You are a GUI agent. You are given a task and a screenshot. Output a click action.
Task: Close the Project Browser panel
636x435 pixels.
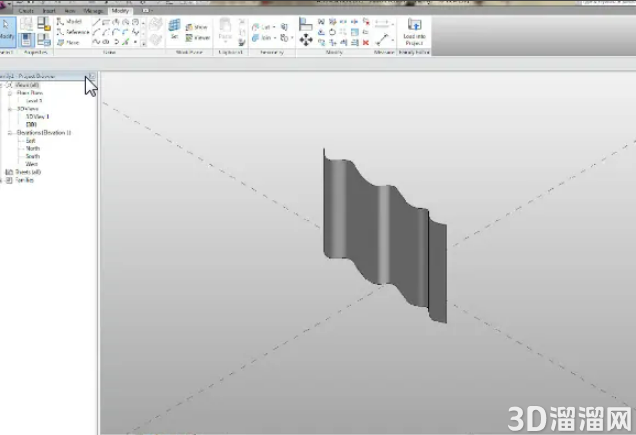pos(92,76)
